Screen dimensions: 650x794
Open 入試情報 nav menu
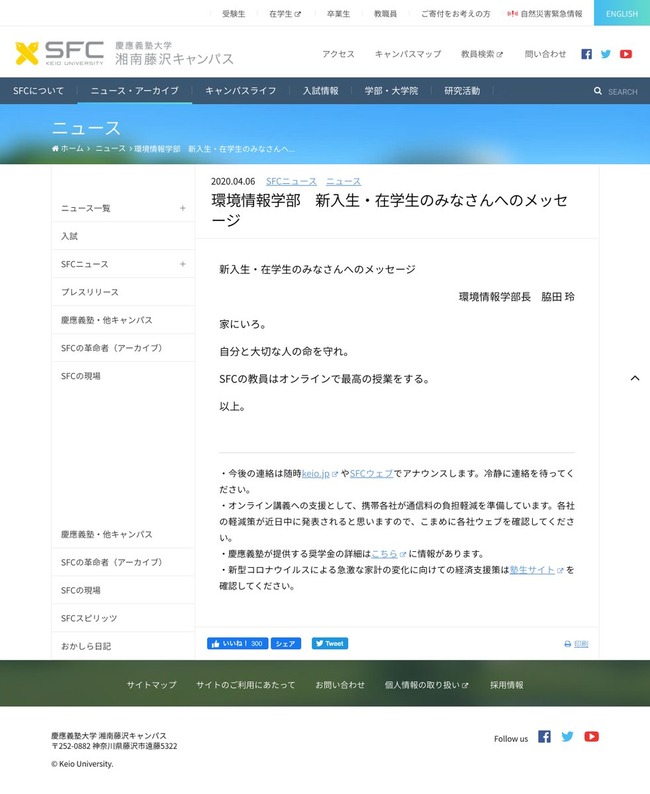[x=321, y=91]
